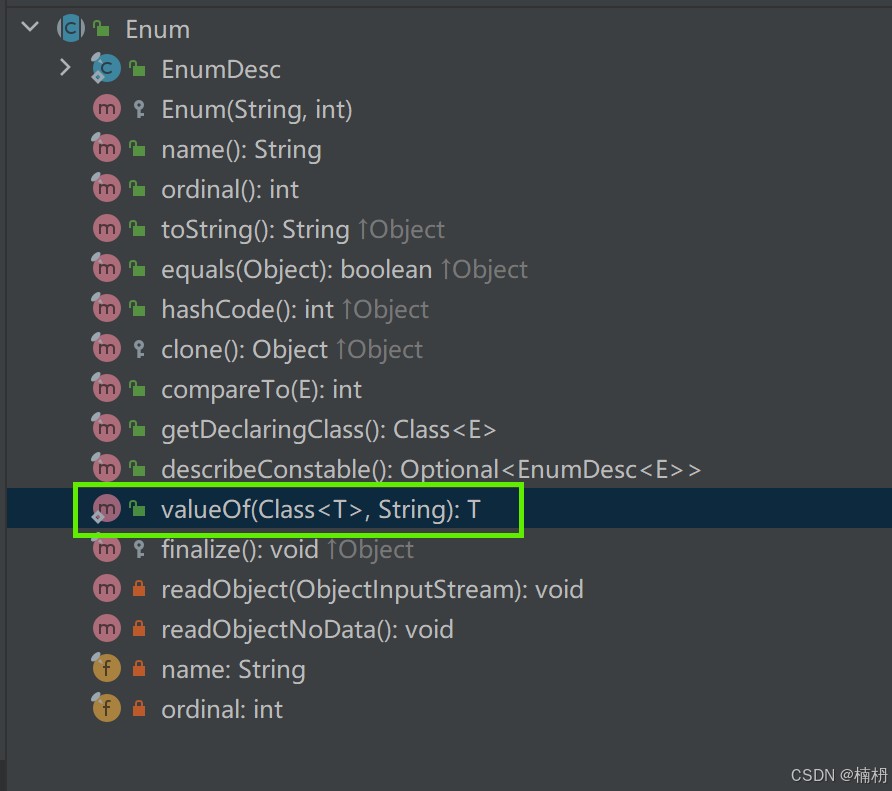Select the hashCode(): int method
This screenshot has width=892, height=791.
click(x=247, y=309)
